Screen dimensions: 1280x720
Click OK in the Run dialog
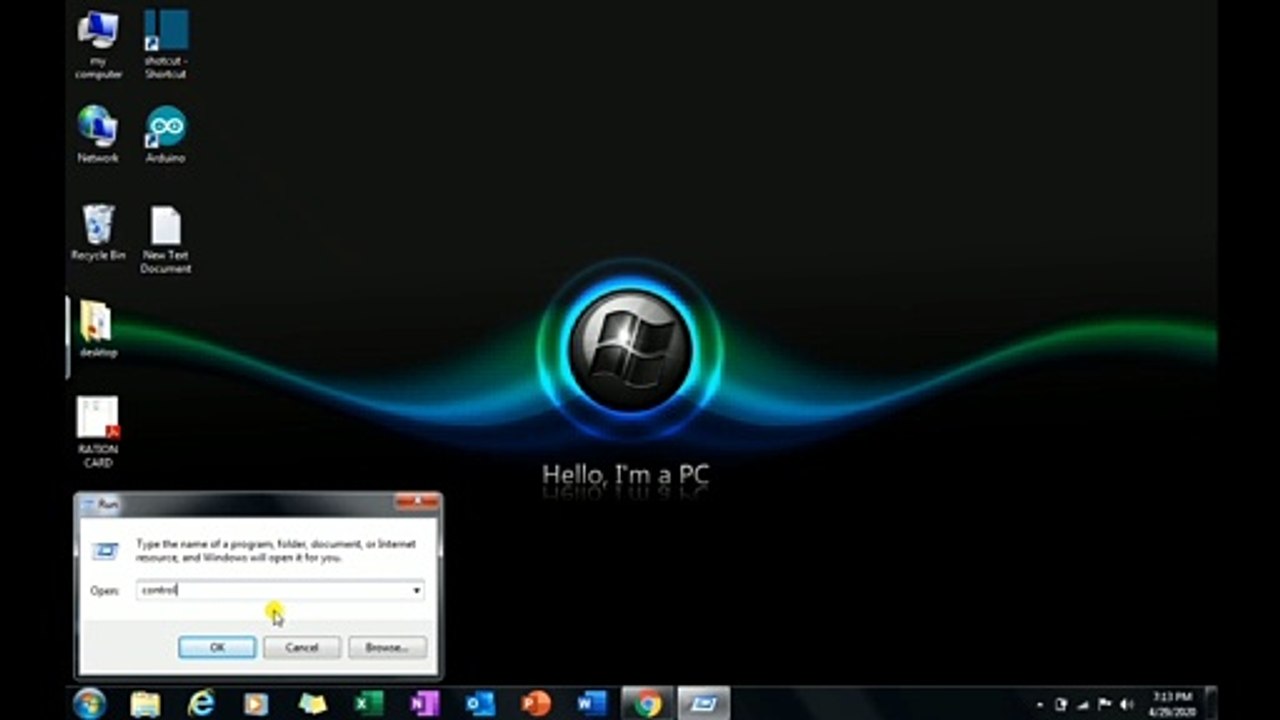click(217, 648)
